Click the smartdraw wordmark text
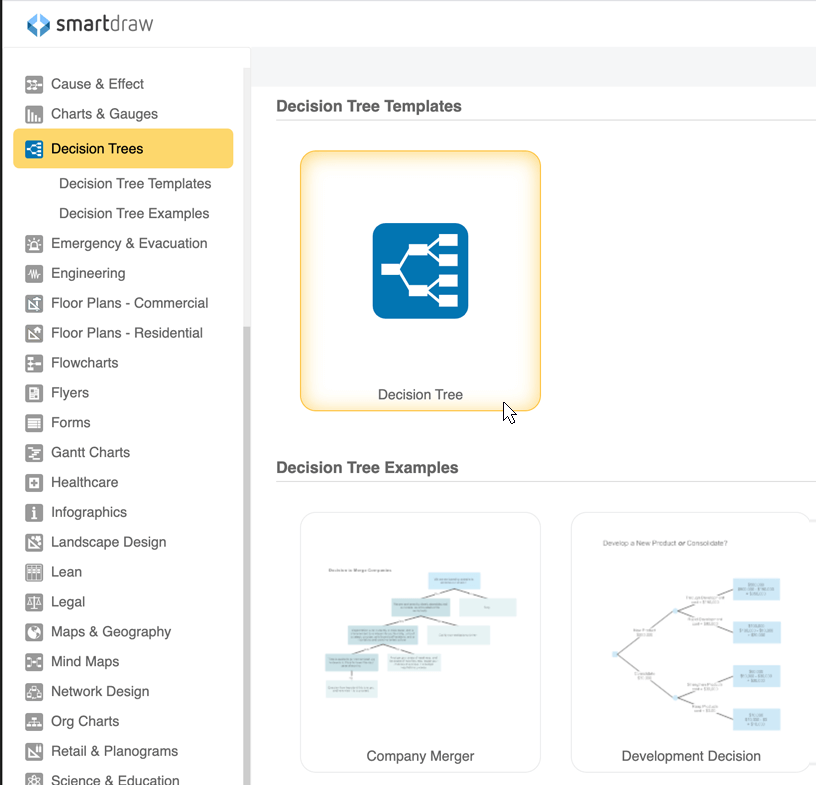Screen dimensions: 816x785 (x=105, y=24)
